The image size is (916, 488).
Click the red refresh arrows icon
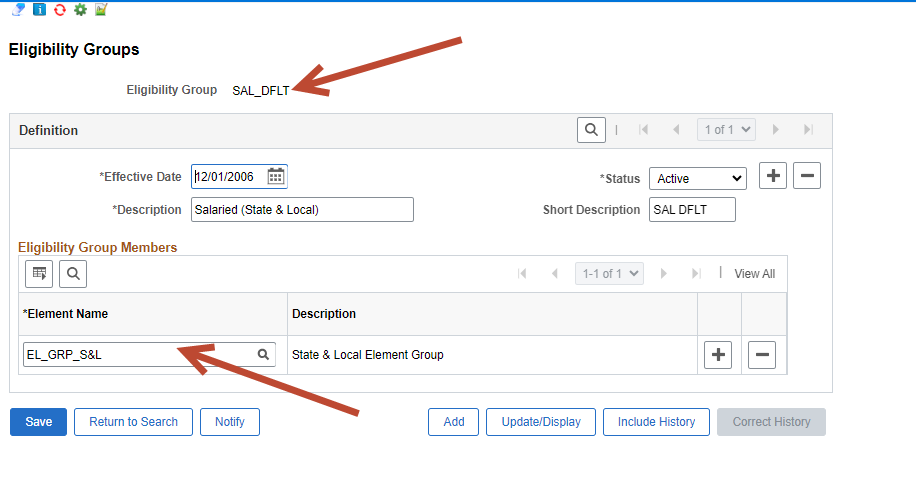click(60, 9)
